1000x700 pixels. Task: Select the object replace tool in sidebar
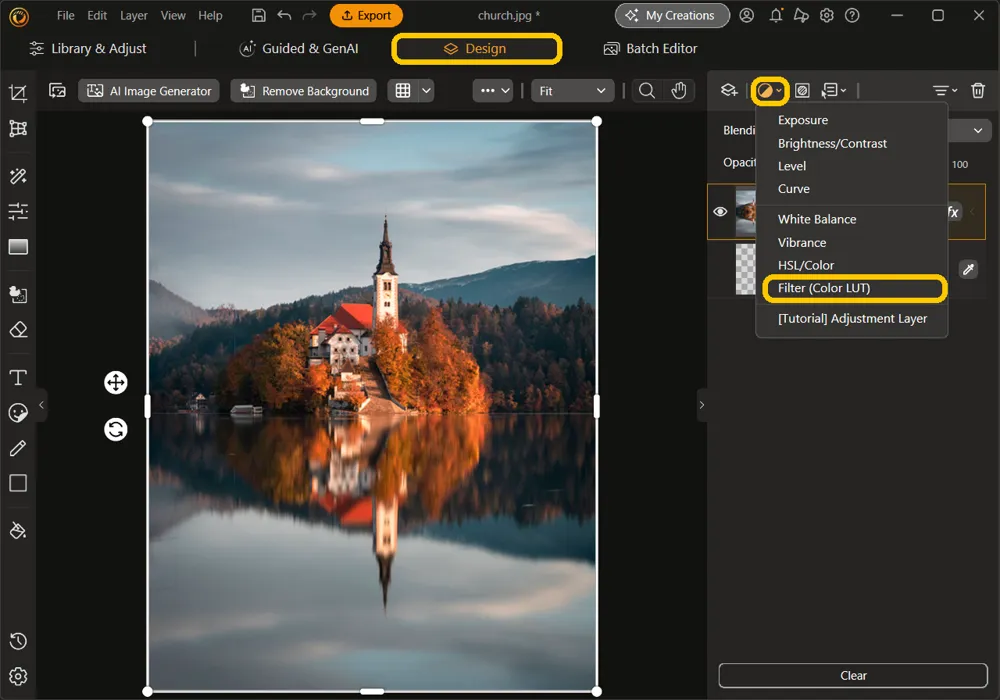(x=18, y=294)
